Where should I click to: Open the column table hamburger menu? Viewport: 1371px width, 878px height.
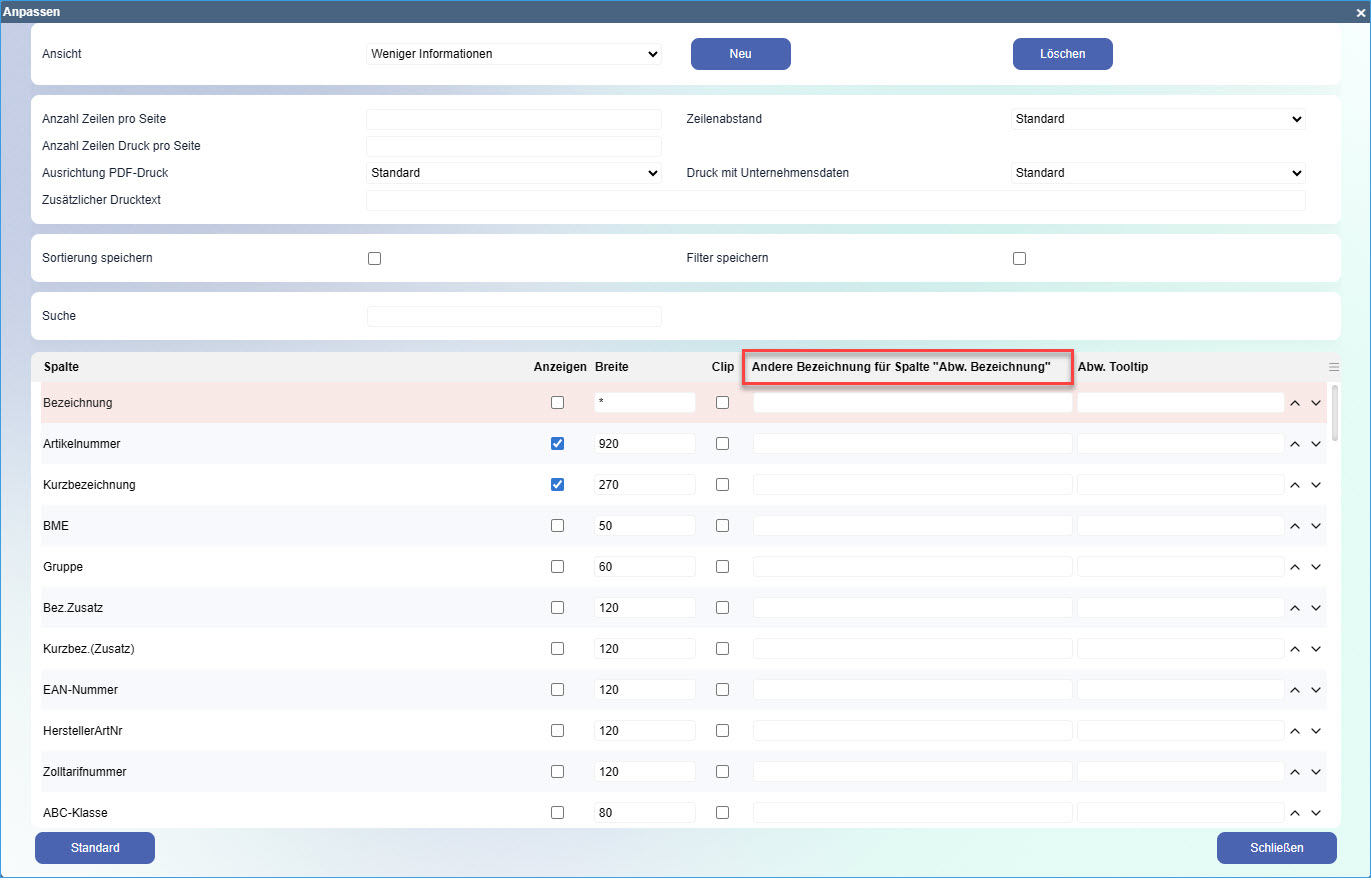[x=1333, y=367]
